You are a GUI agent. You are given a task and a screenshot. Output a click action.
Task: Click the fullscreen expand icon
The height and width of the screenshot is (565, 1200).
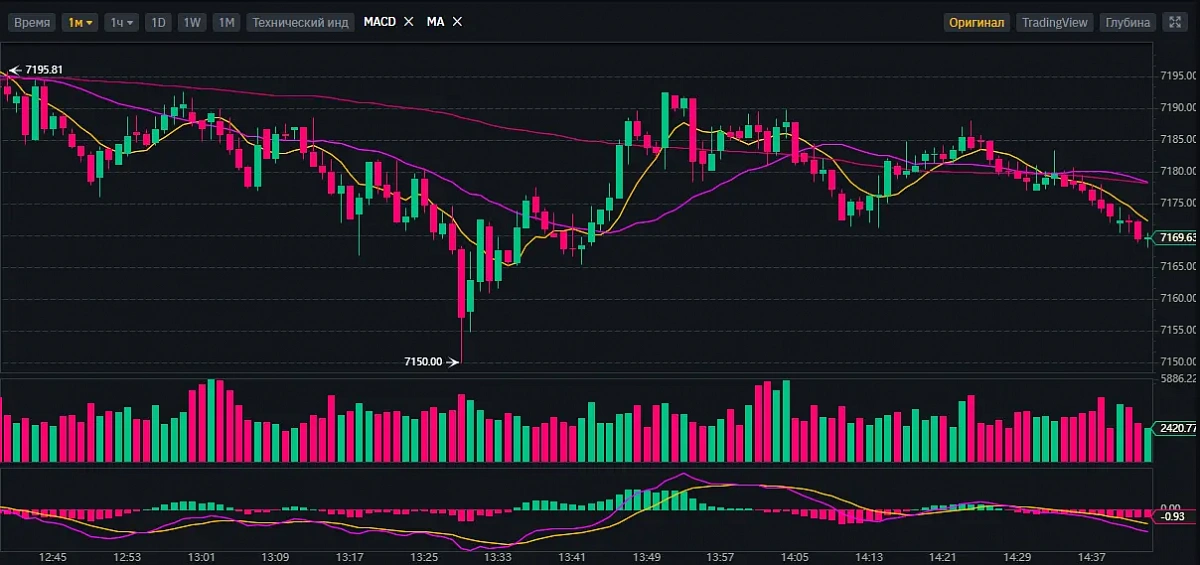point(1175,22)
